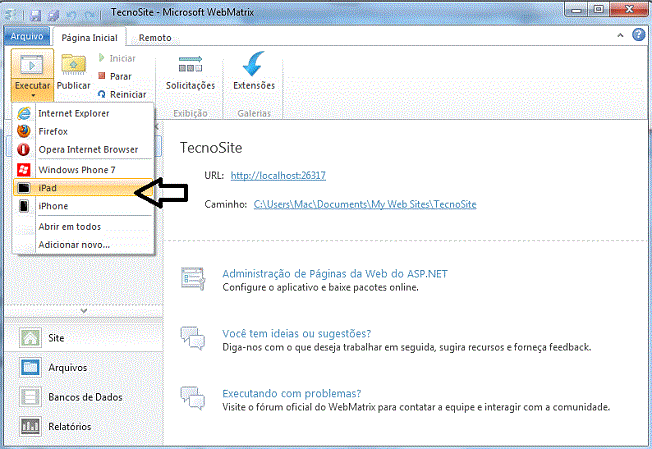652x449 pixels.
Task: Click the WebMatrix app icon in title bar
Action: (11, 15)
